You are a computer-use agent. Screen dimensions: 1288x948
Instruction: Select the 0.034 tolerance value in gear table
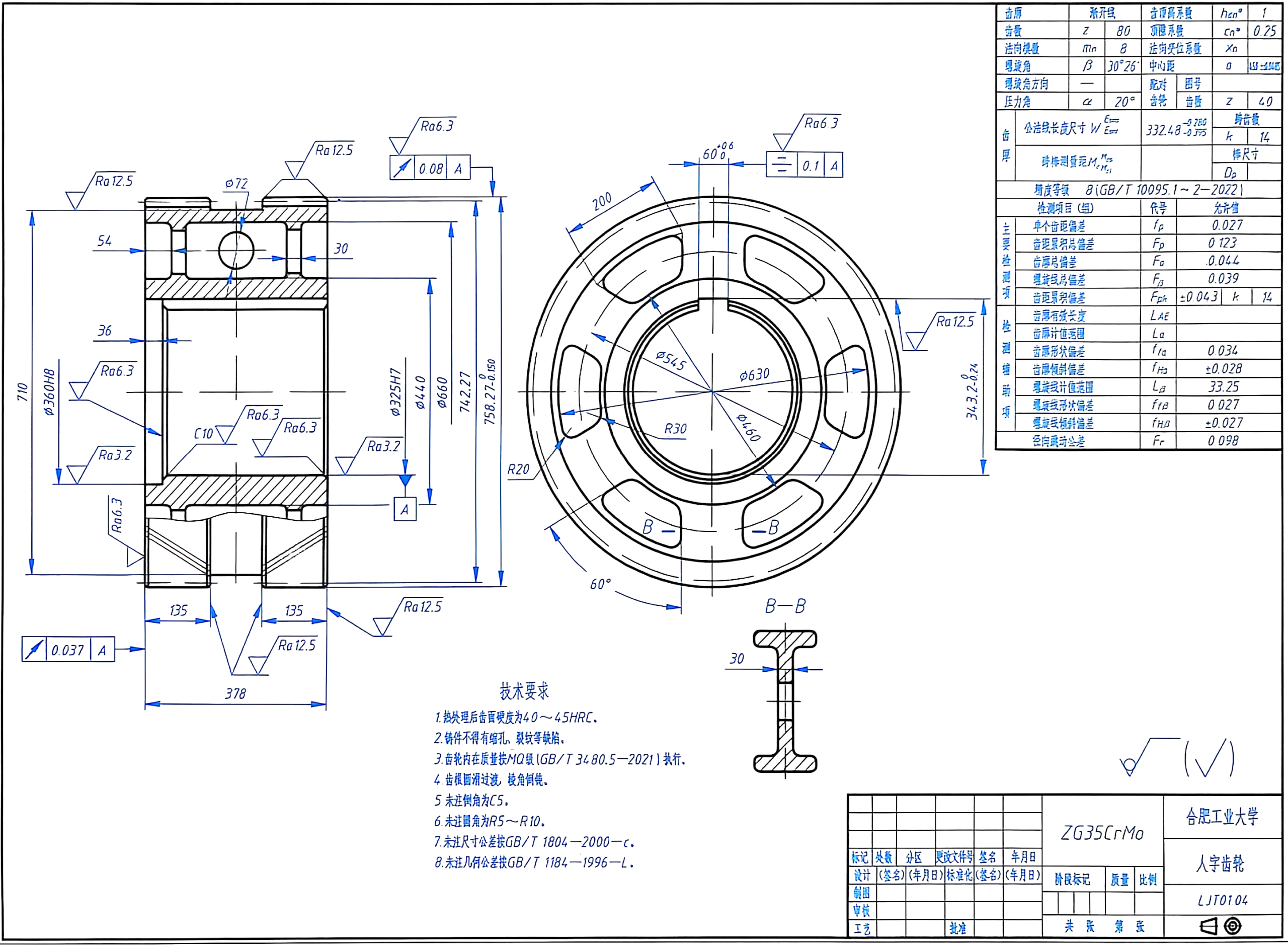tap(1223, 351)
